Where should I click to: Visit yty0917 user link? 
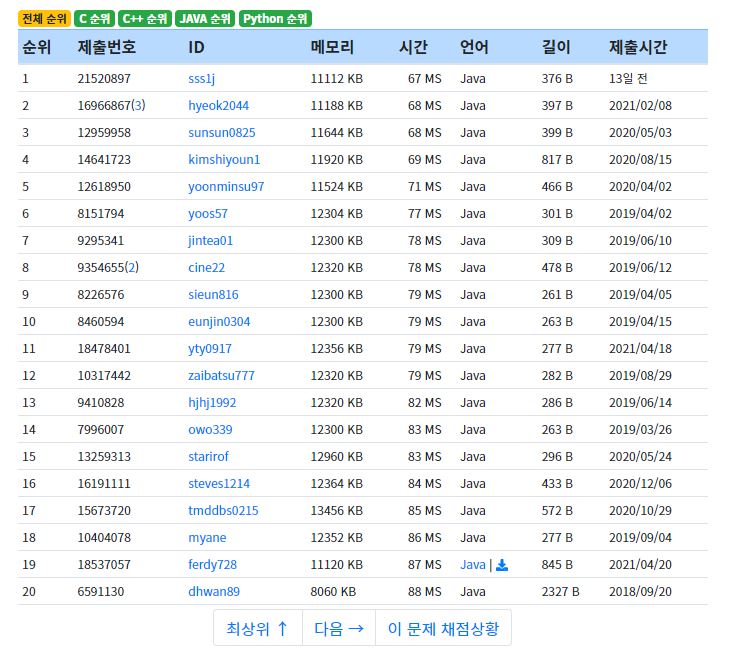[x=210, y=348]
